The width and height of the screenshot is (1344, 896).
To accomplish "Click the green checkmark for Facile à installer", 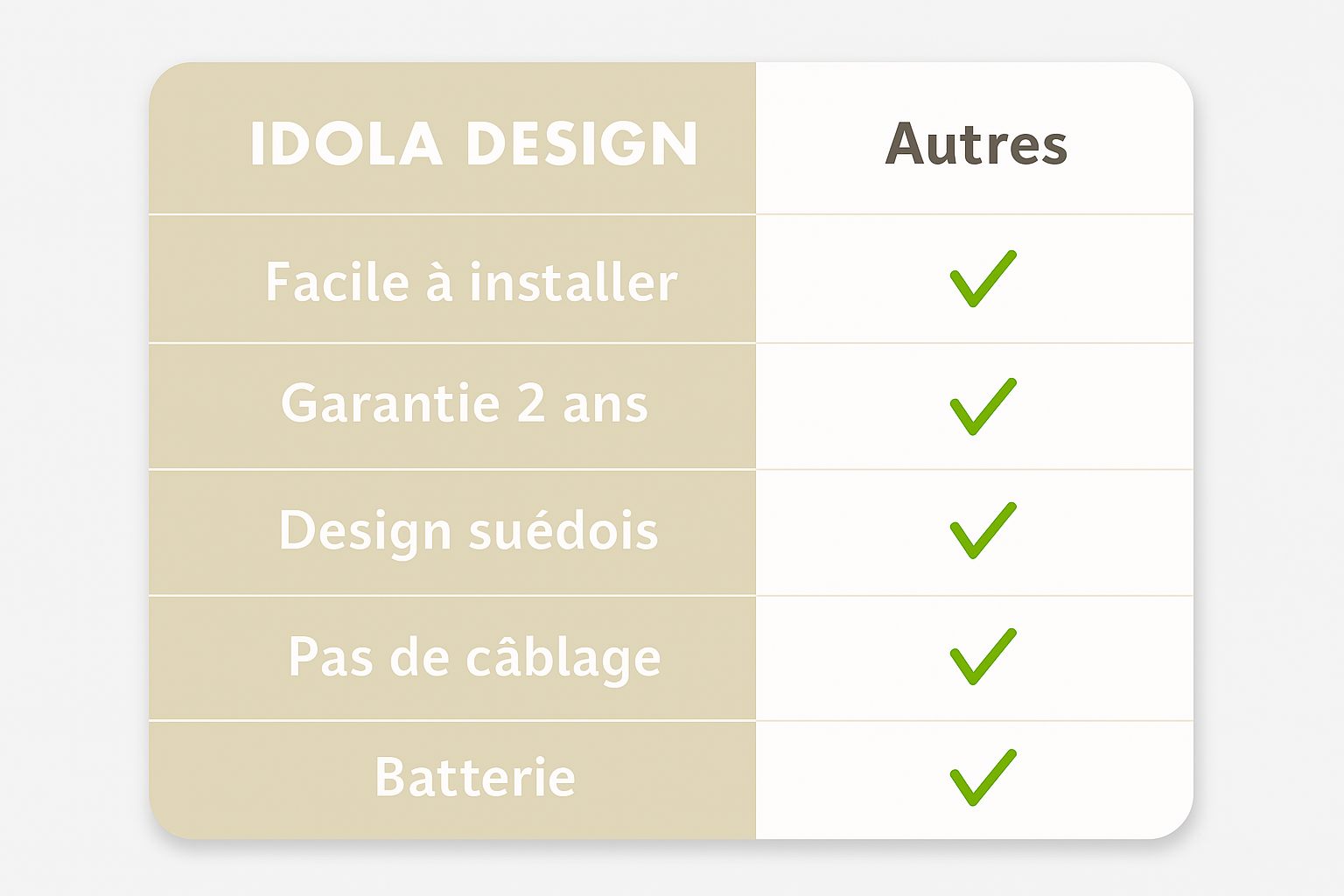I will 983,278.
